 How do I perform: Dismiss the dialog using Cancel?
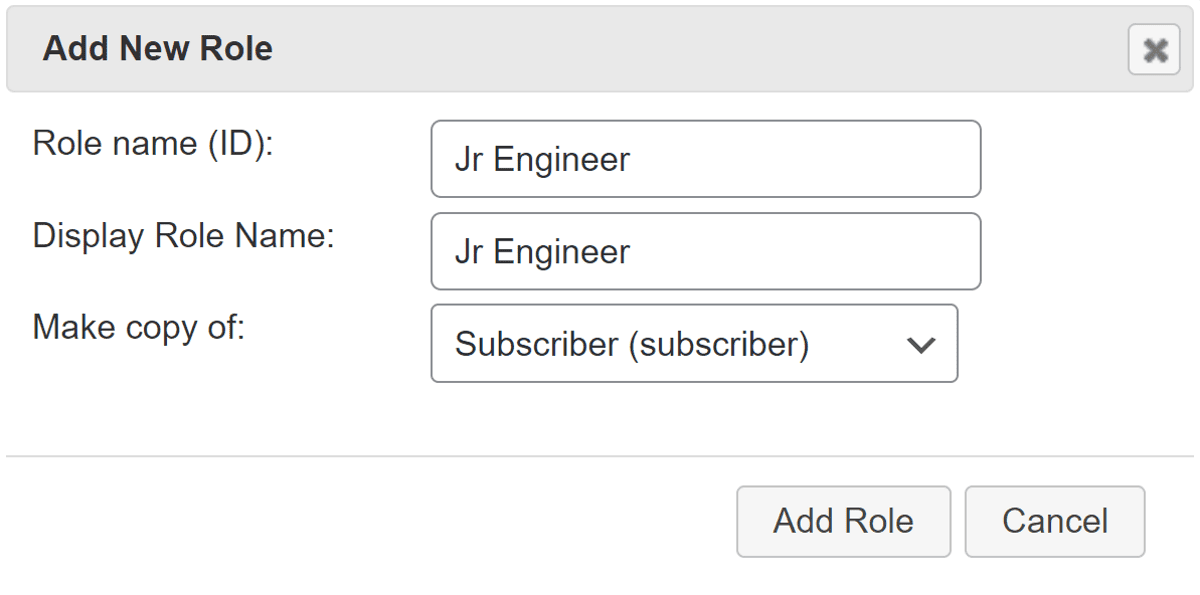[1054, 520]
